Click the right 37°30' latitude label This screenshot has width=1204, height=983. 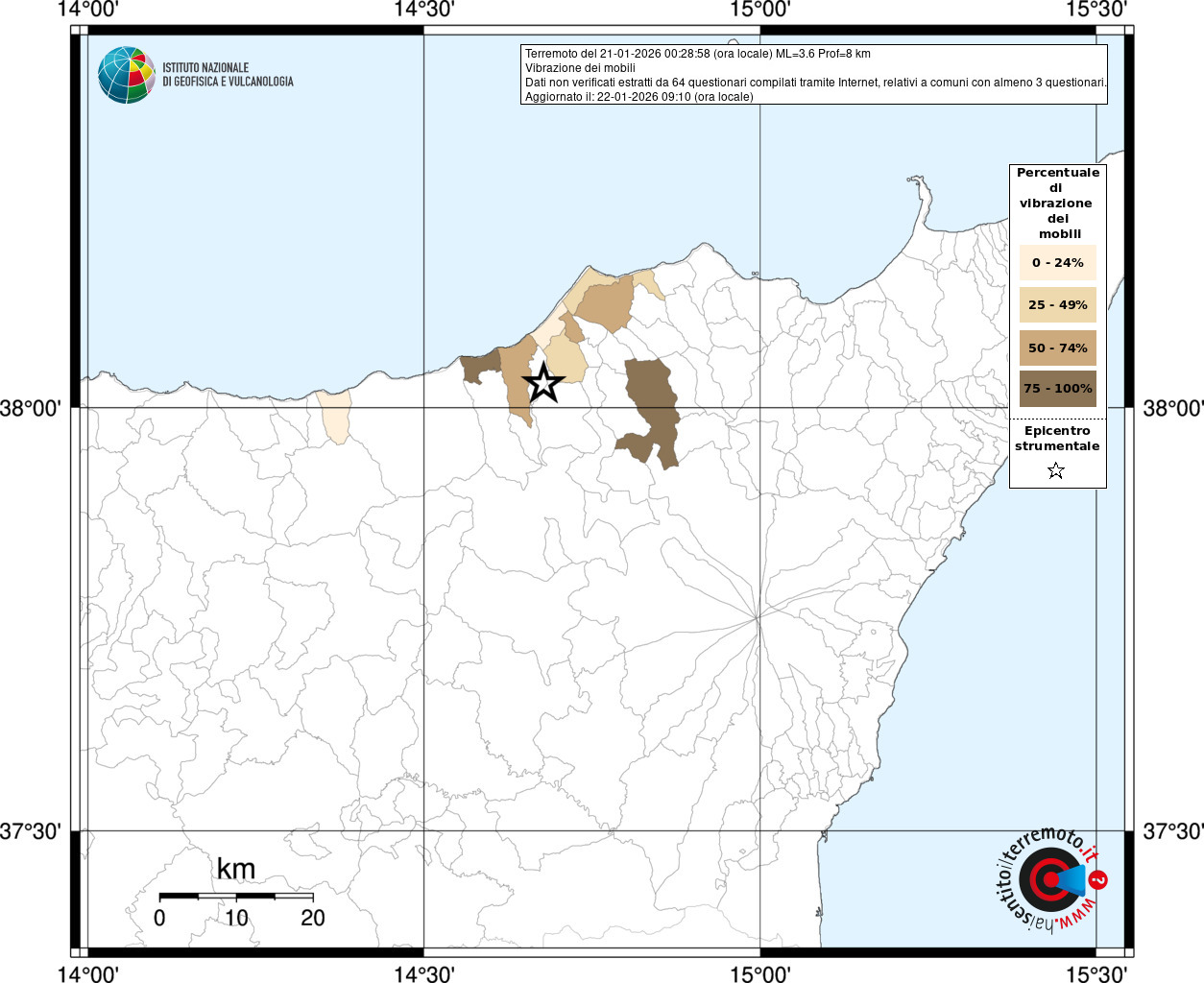pos(1172,831)
